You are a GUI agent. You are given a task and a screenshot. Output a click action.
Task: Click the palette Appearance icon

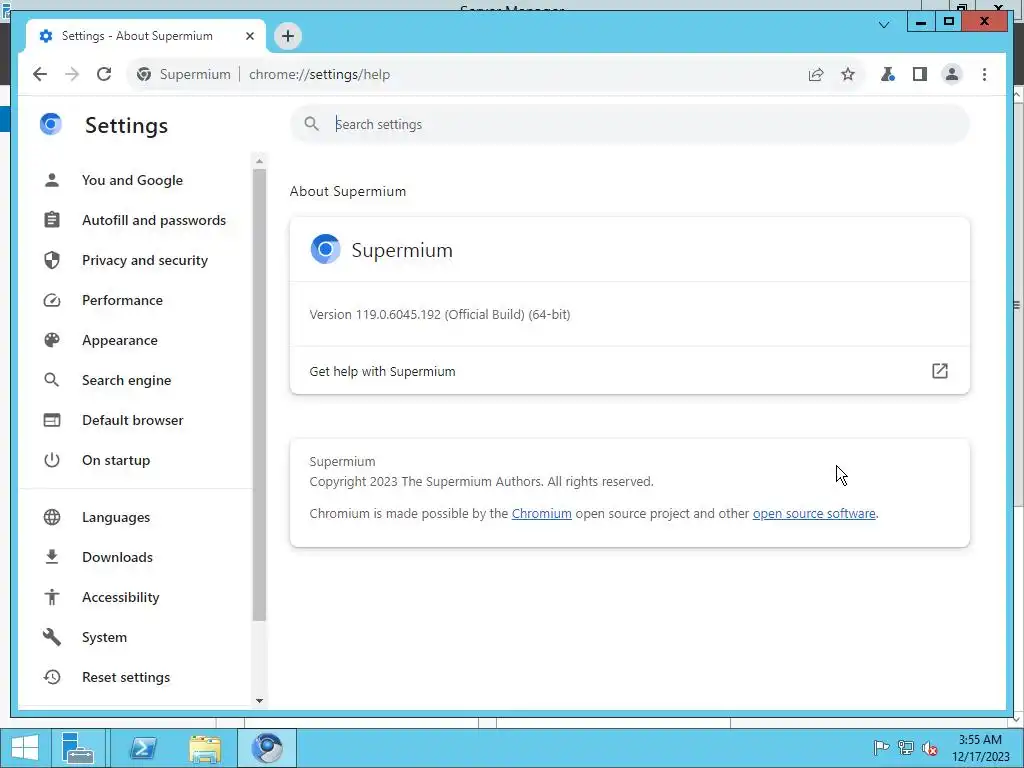[52, 340]
